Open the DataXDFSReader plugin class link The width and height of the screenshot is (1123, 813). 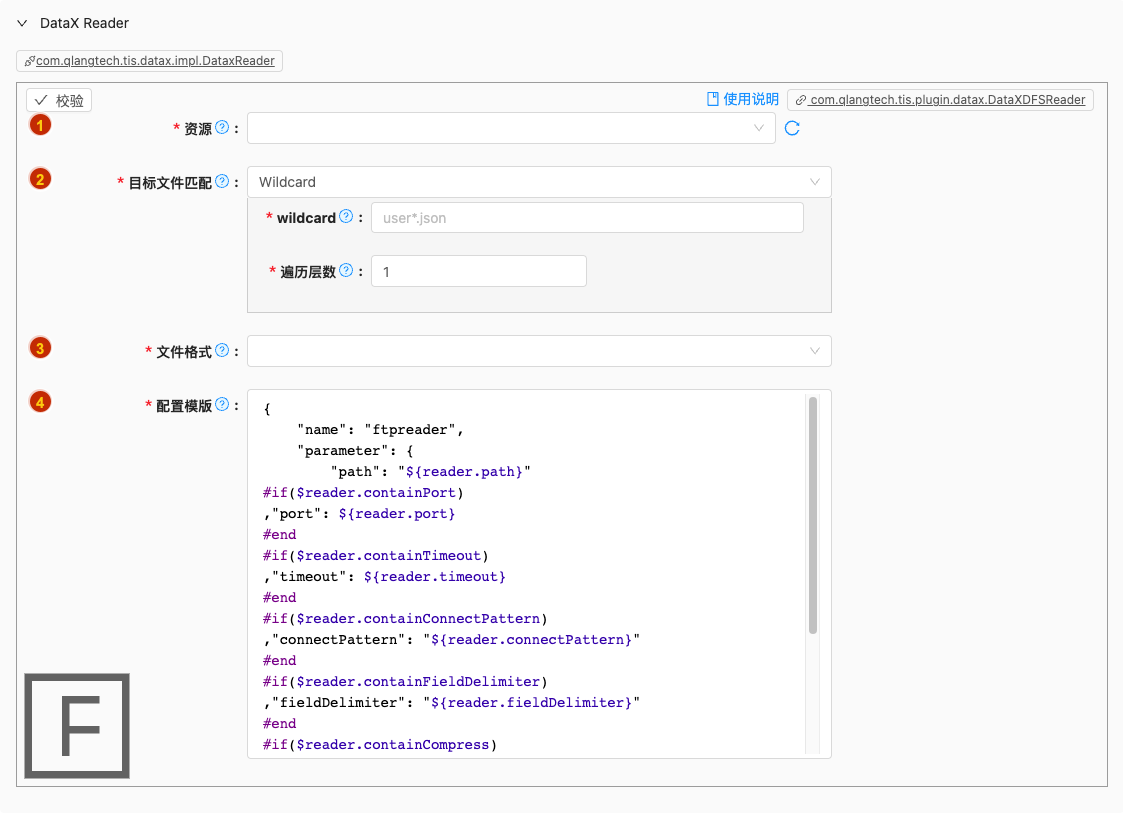[940, 100]
